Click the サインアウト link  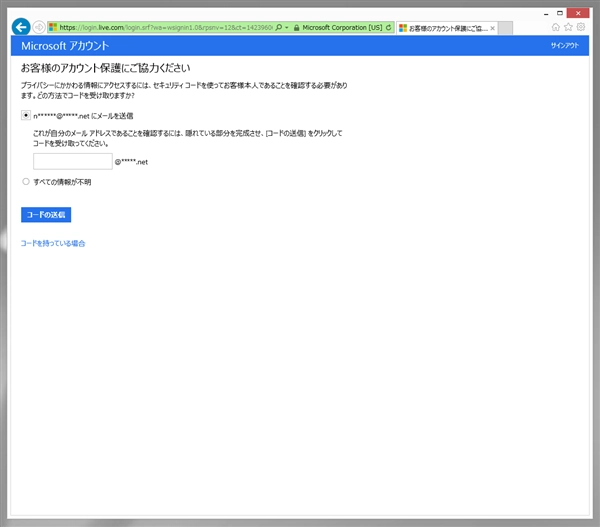pyautogui.click(x=564, y=46)
